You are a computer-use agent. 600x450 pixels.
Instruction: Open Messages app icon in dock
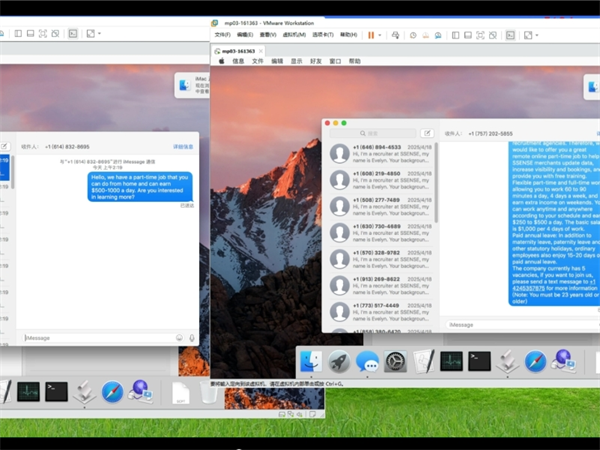click(367, 362)
